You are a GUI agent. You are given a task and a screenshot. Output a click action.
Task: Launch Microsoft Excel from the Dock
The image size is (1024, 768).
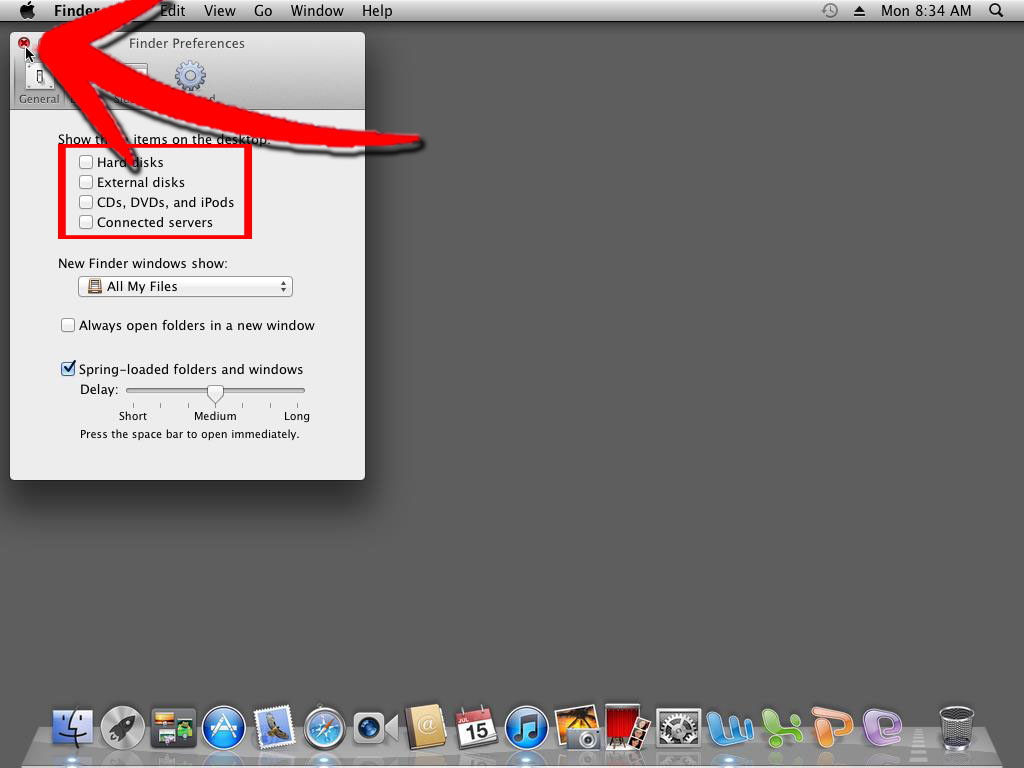point(781,727)
